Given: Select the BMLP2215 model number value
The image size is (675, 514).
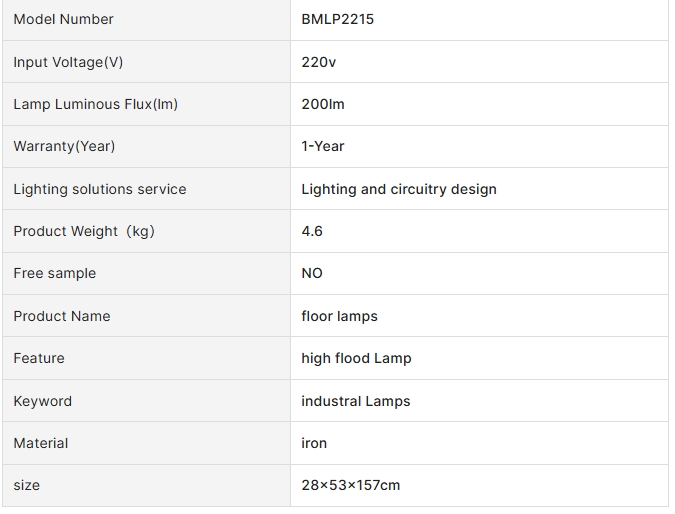Looking at the screenshot, I should [x=338, y=19].
